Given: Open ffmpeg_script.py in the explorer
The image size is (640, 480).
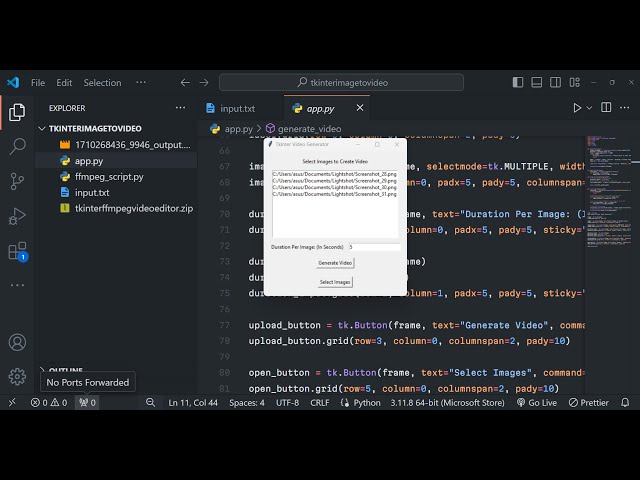Looking at the screenshot, I should click(108, 176).
